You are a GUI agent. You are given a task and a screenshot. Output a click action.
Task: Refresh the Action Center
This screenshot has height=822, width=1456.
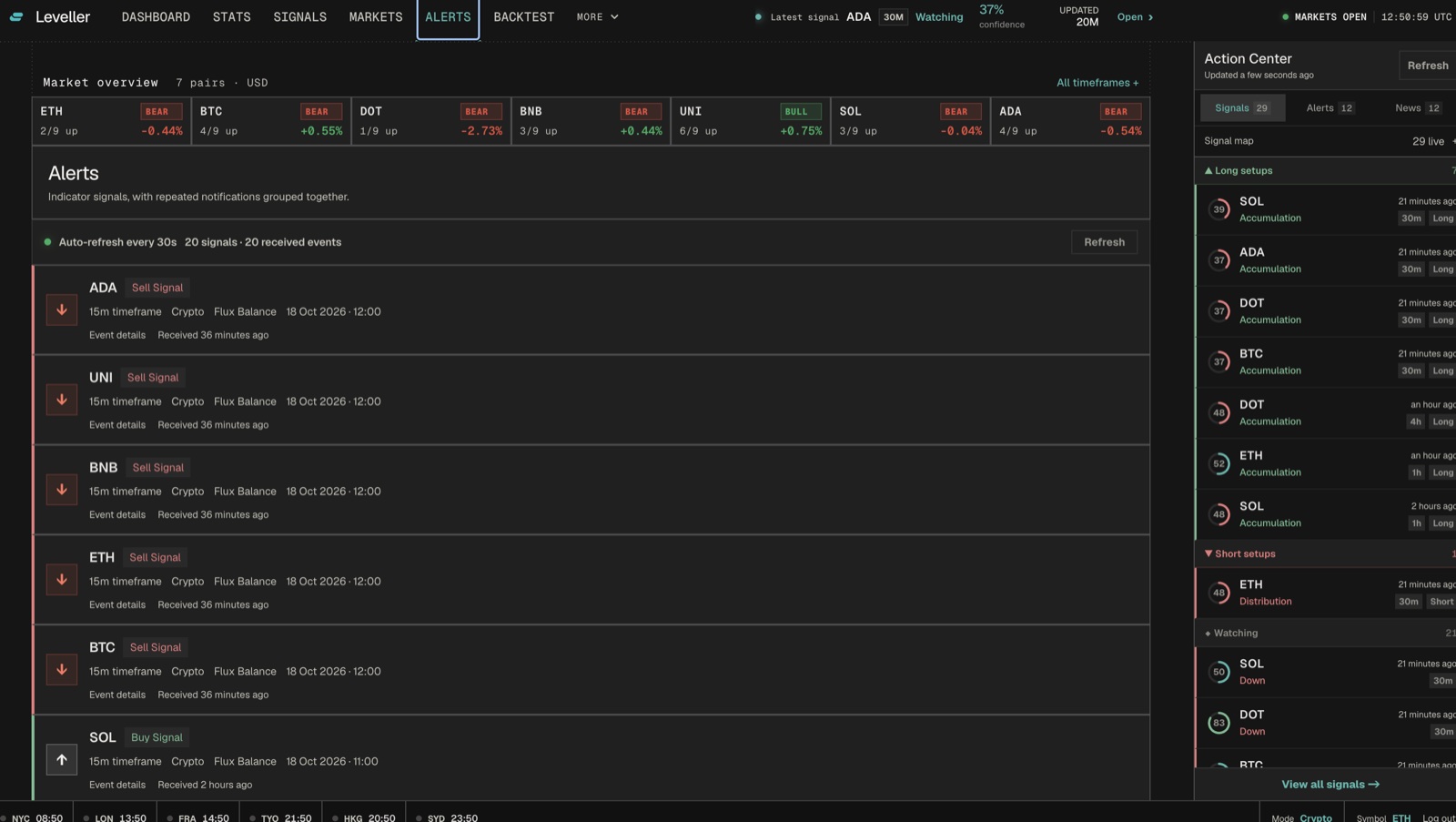1428,66
